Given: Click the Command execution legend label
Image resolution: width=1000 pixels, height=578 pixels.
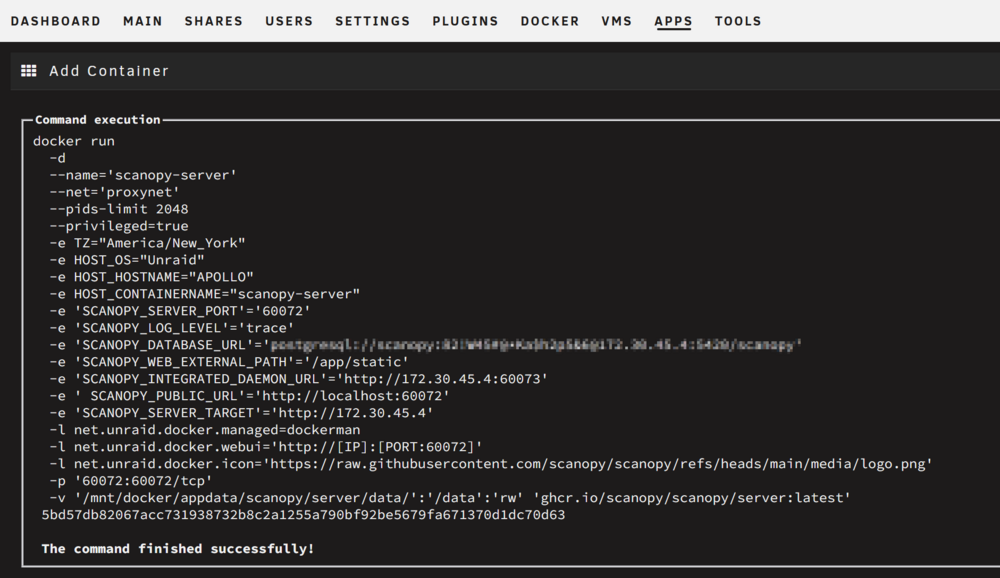Looking at the screenshot, I should pyautogui.click(x=98, y=120).
